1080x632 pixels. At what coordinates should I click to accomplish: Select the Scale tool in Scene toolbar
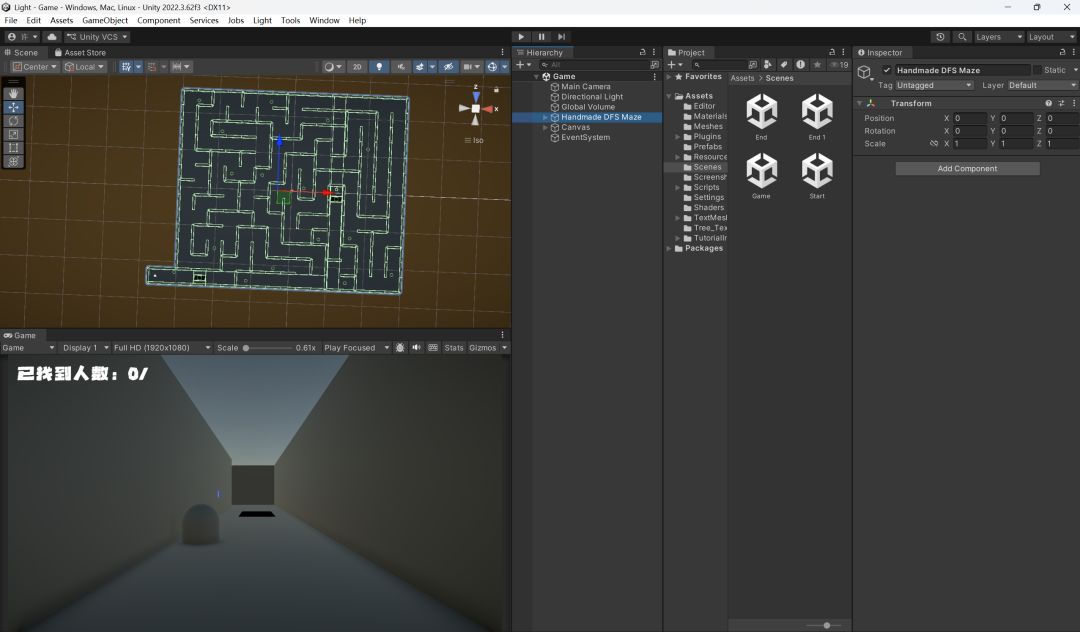tap(14, 134)
